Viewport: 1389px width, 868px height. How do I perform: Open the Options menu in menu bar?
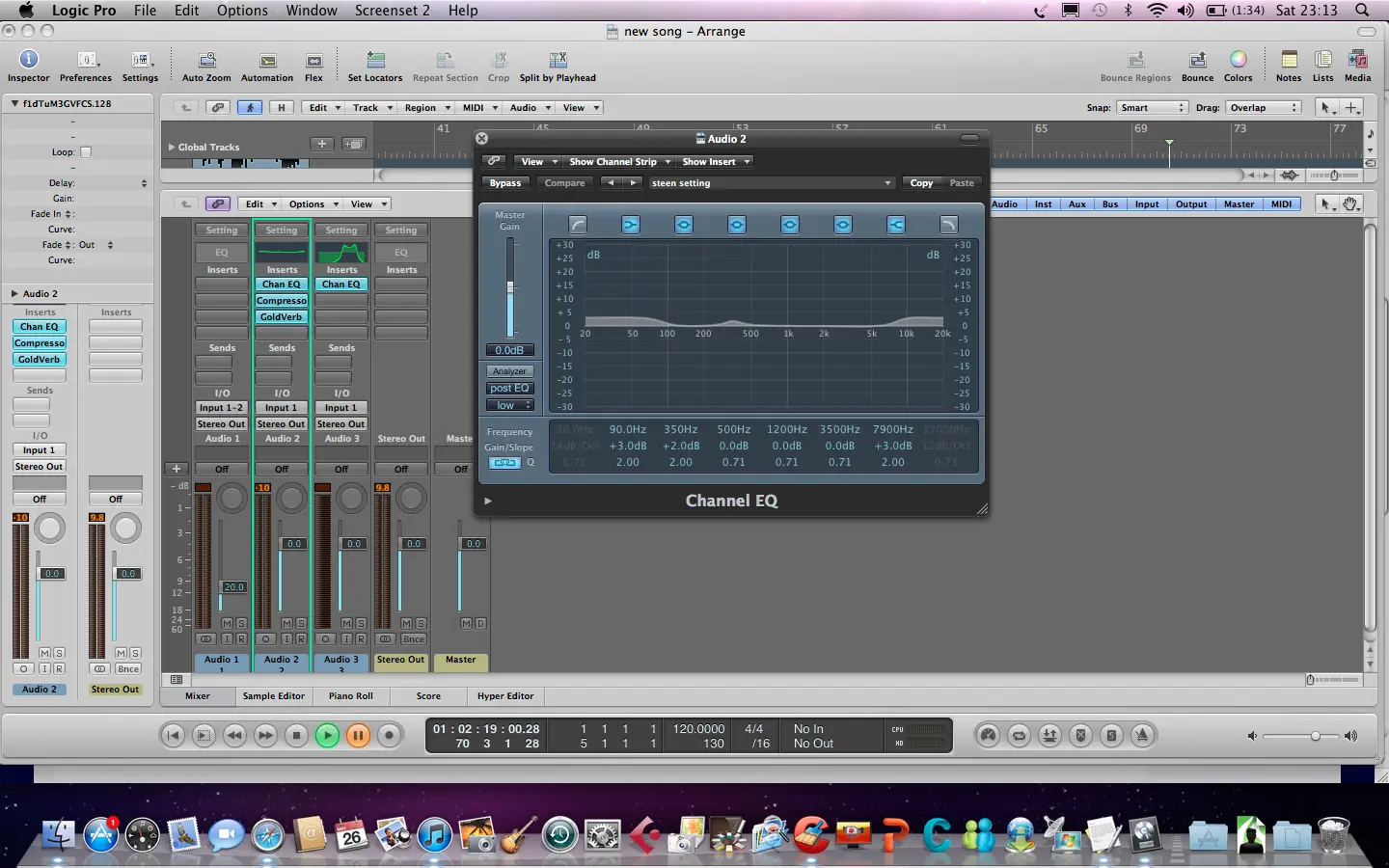tap(242, 11)
